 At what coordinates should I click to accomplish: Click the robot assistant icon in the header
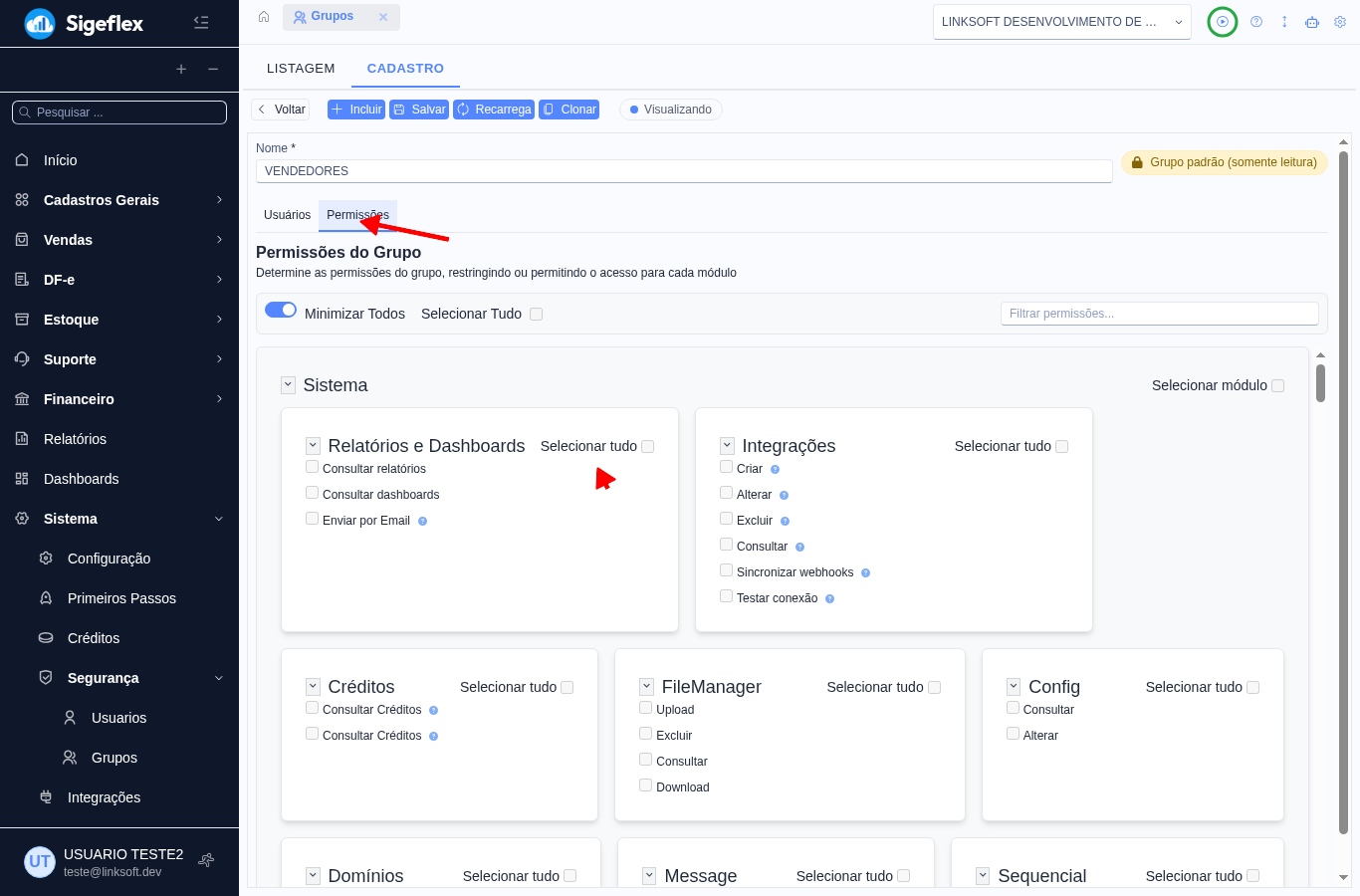1312,22
